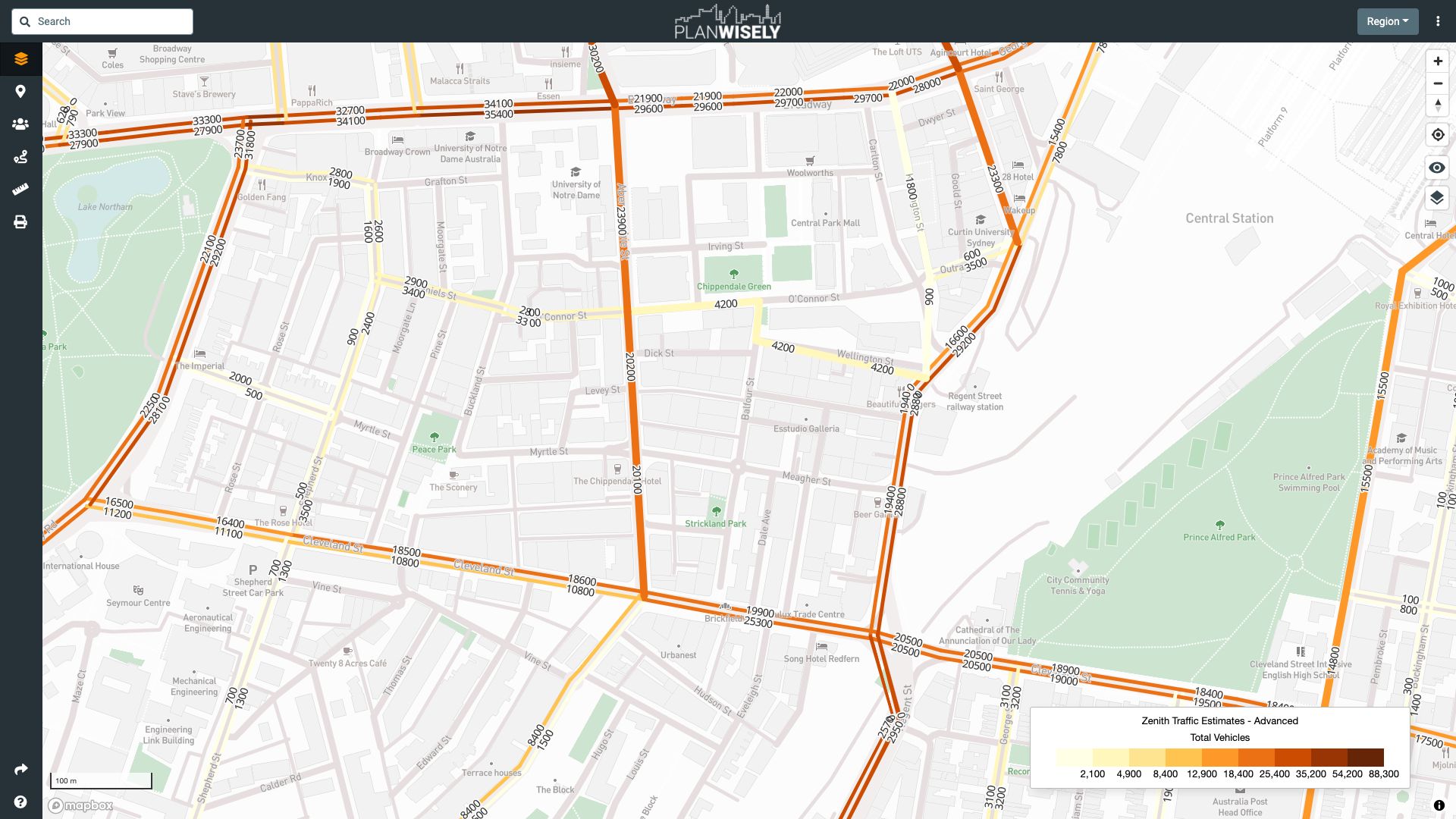Activate the ruler measure tool

20,190
